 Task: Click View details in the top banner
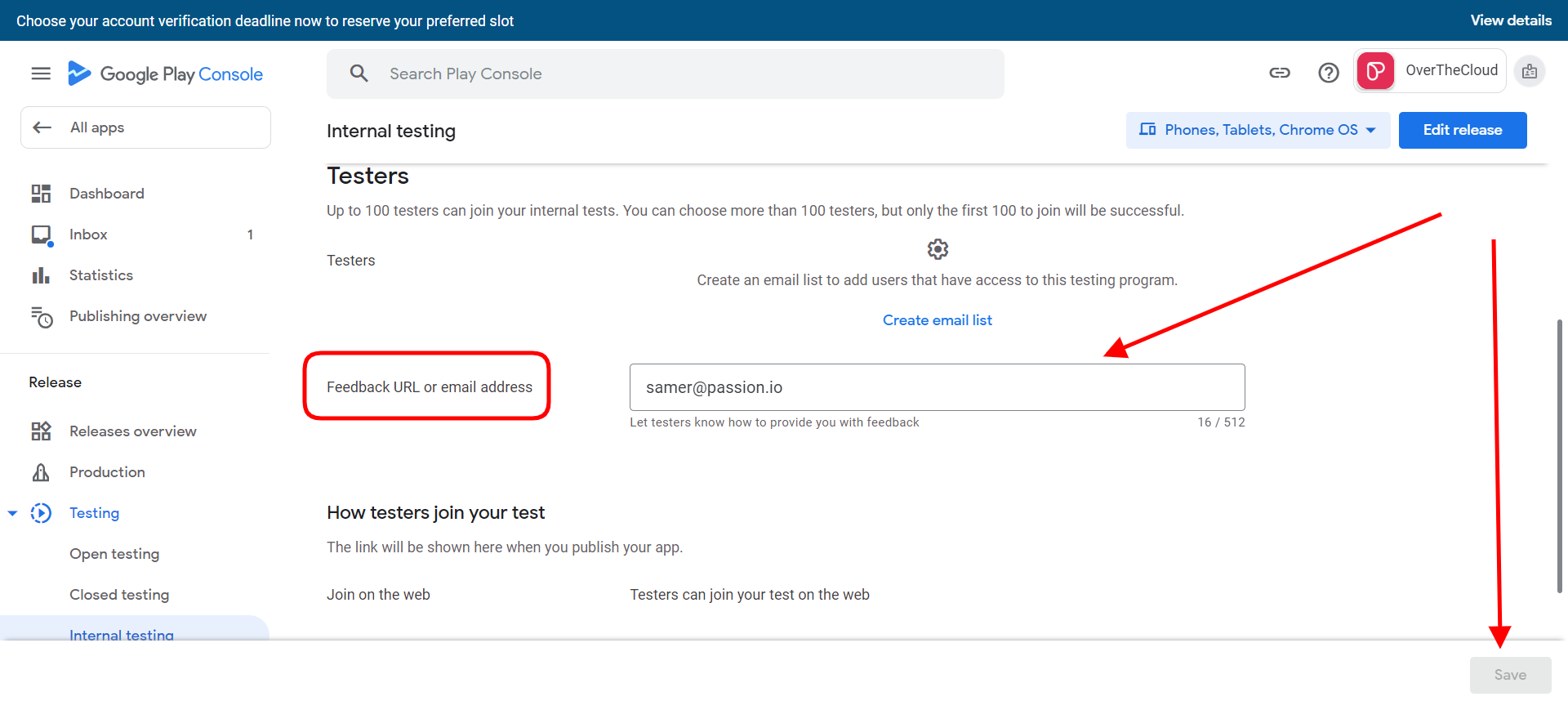[x=1510, y=20]
